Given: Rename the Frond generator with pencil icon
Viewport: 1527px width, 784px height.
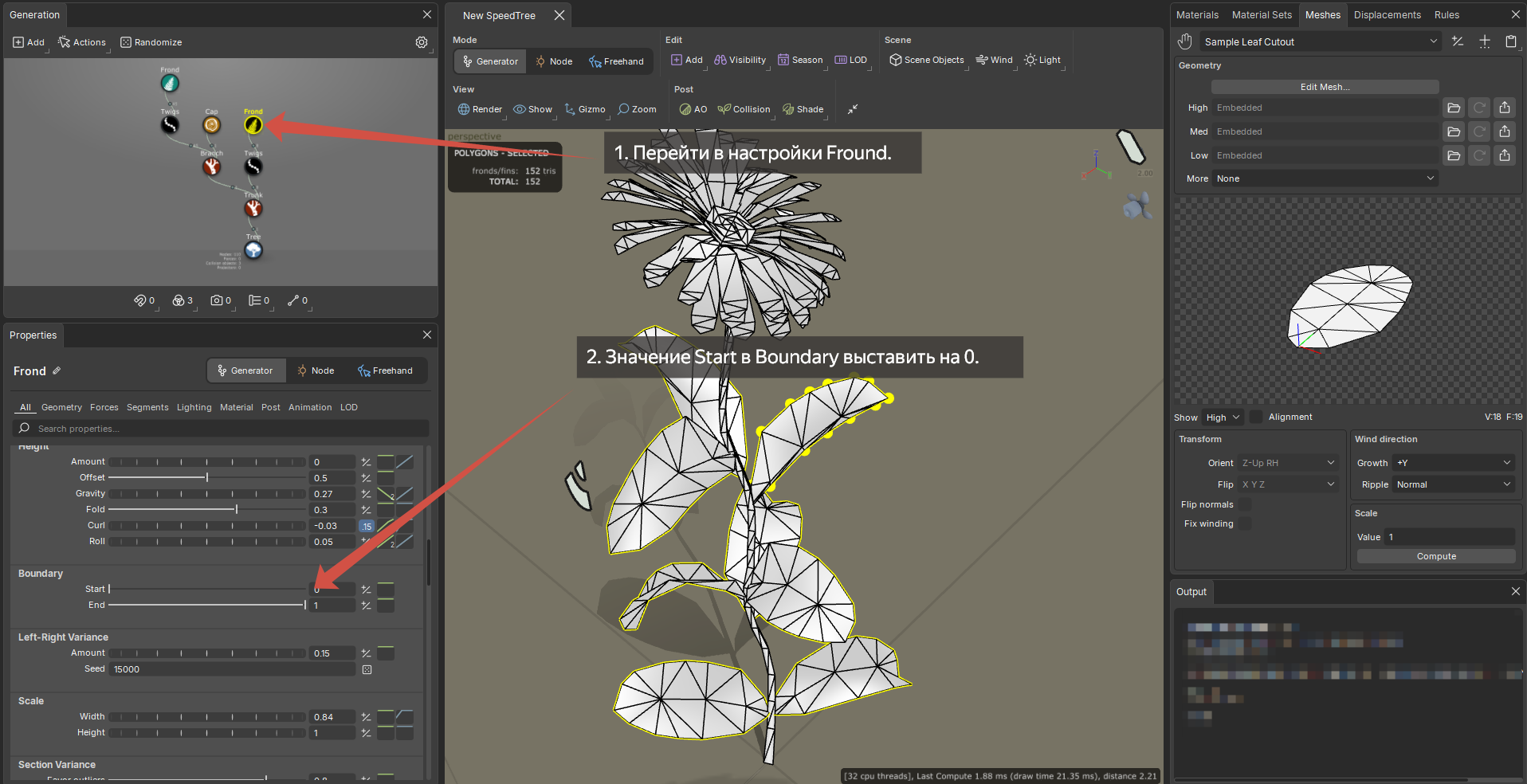Looking at the screenshot, I should [x=57, y=370].
